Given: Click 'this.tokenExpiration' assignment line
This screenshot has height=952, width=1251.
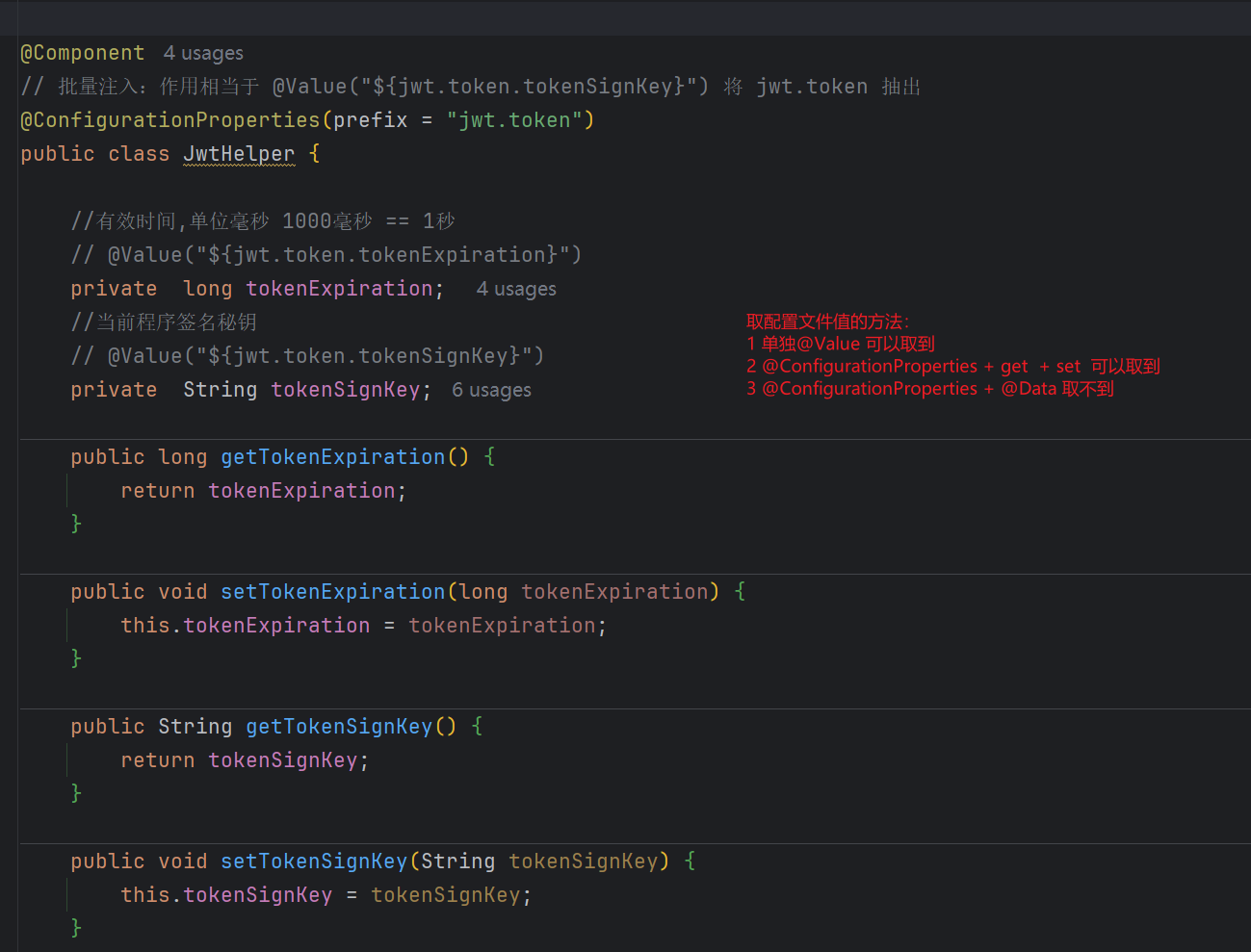Looking at the screenshot, I should coord(364,626).
